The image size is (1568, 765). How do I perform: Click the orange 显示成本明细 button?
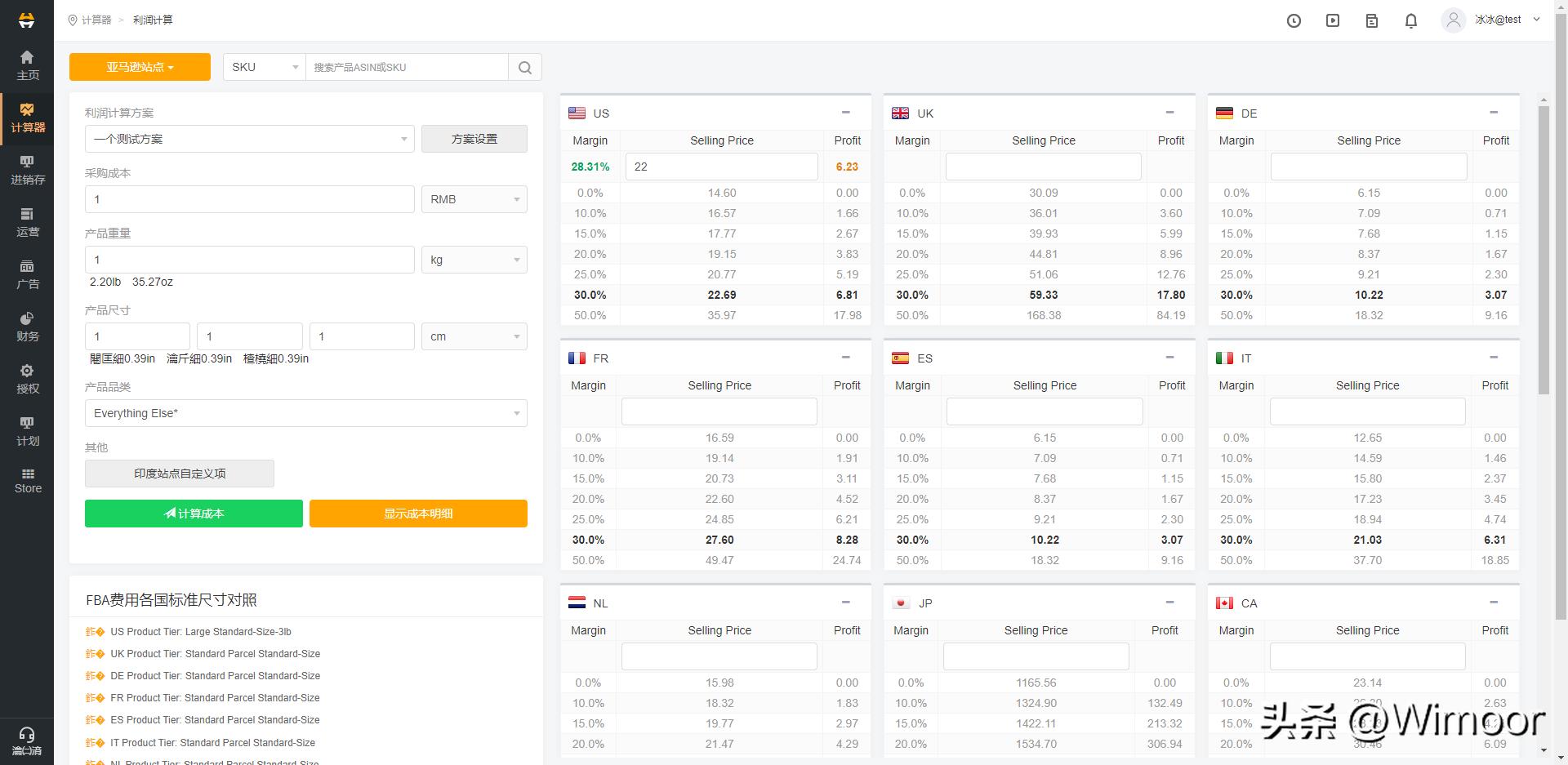coord(418,514)
